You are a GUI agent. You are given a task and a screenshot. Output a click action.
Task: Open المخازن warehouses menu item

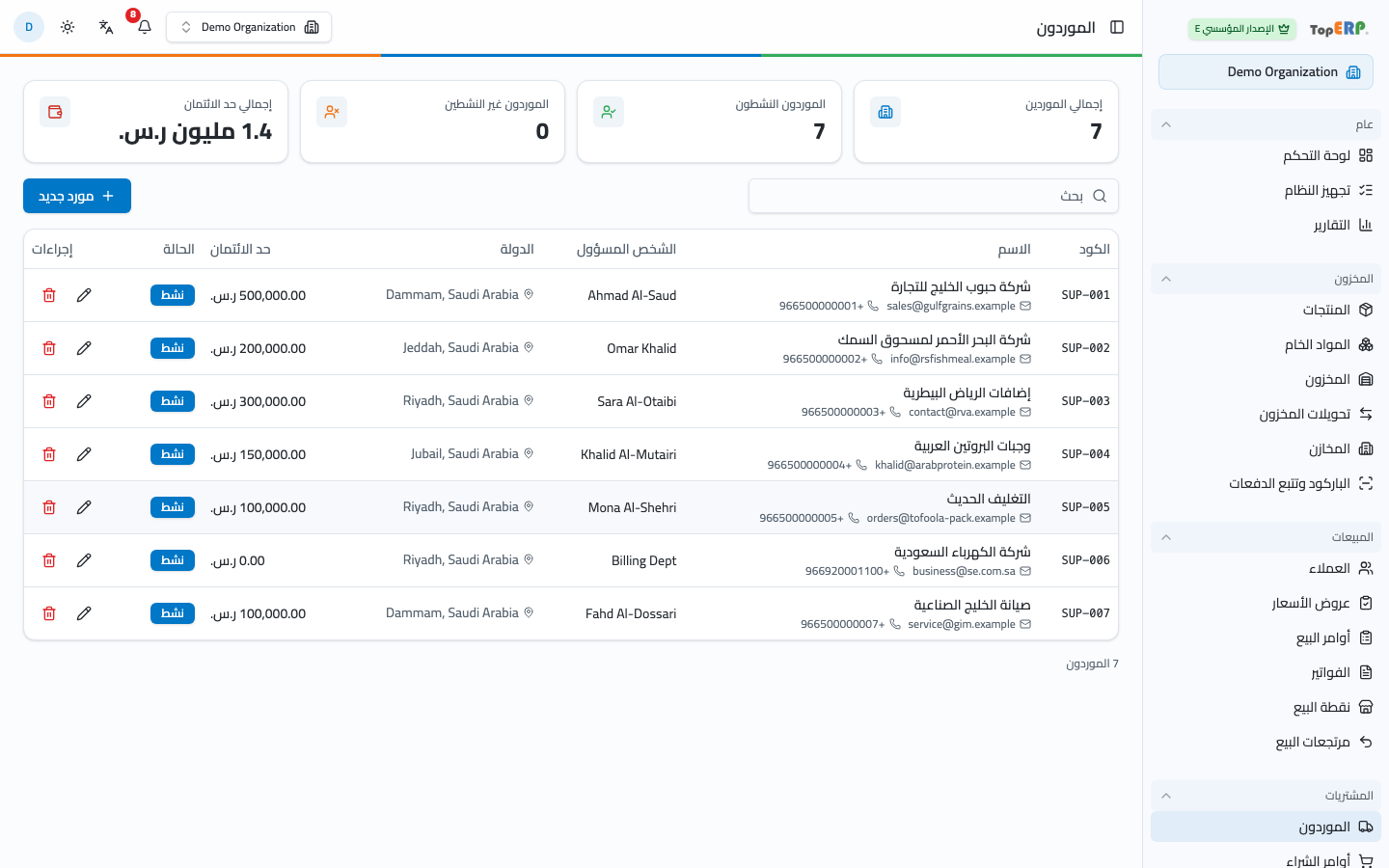click(1266, 448)
